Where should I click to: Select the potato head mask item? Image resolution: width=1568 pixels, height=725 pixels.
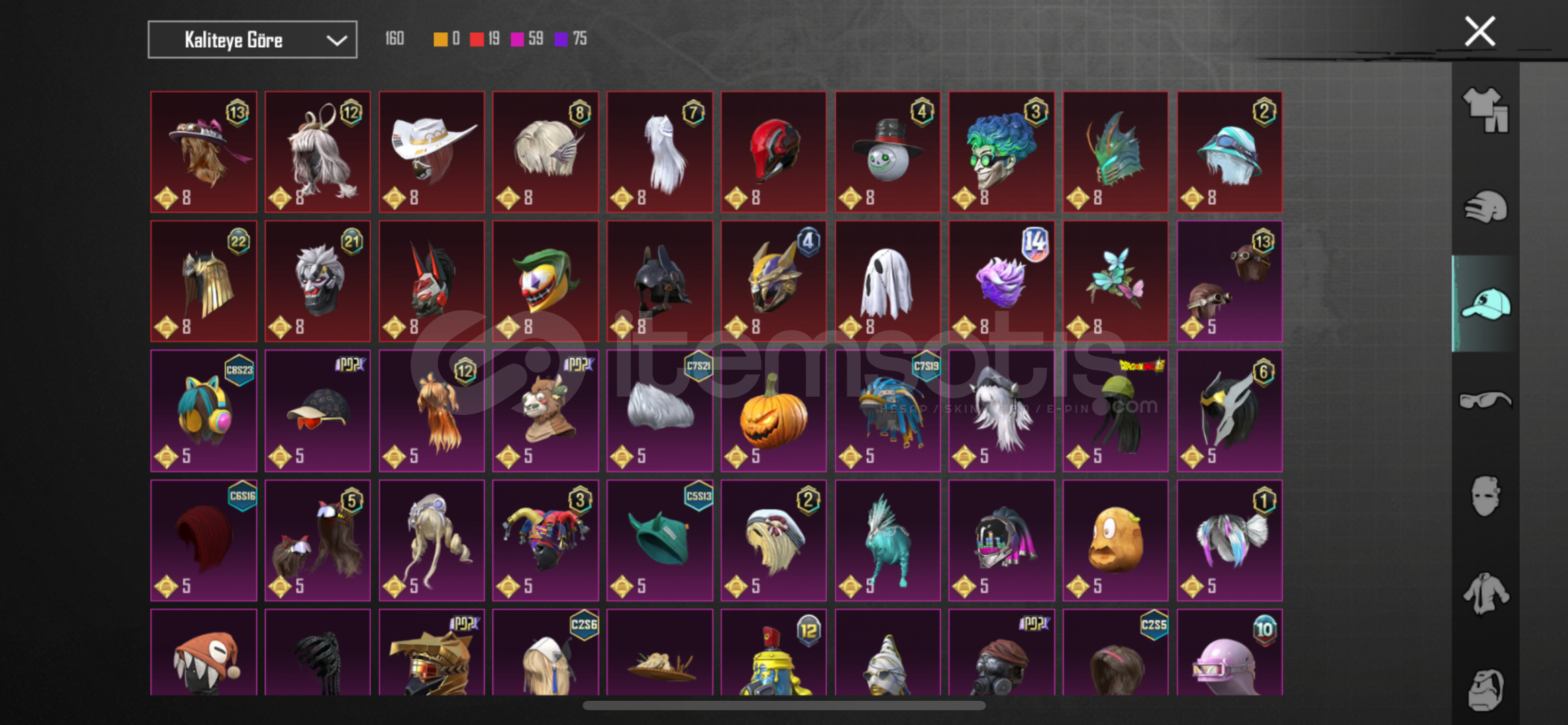click(1115, 540)
